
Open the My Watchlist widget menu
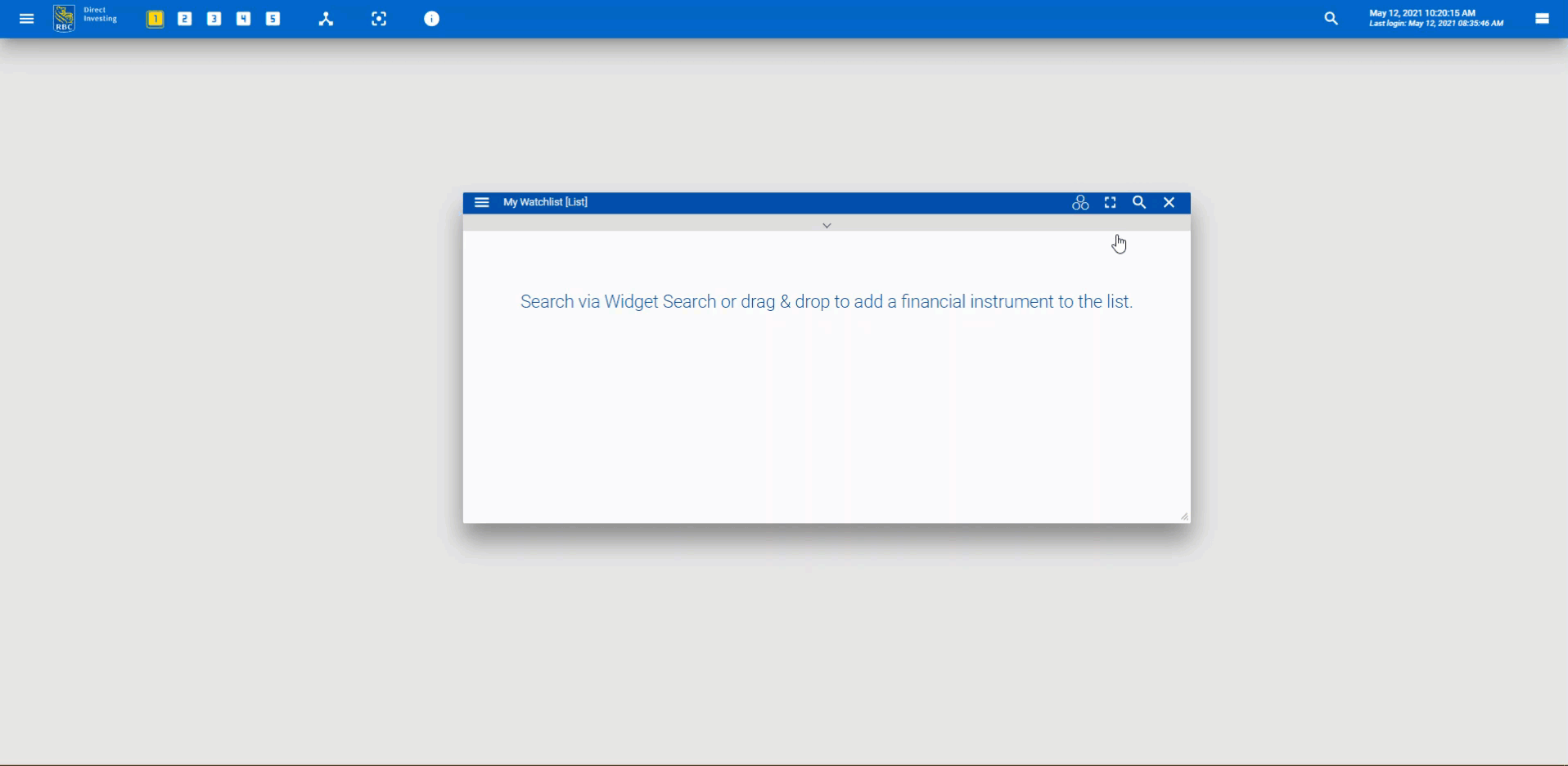(x=481, y=202)
